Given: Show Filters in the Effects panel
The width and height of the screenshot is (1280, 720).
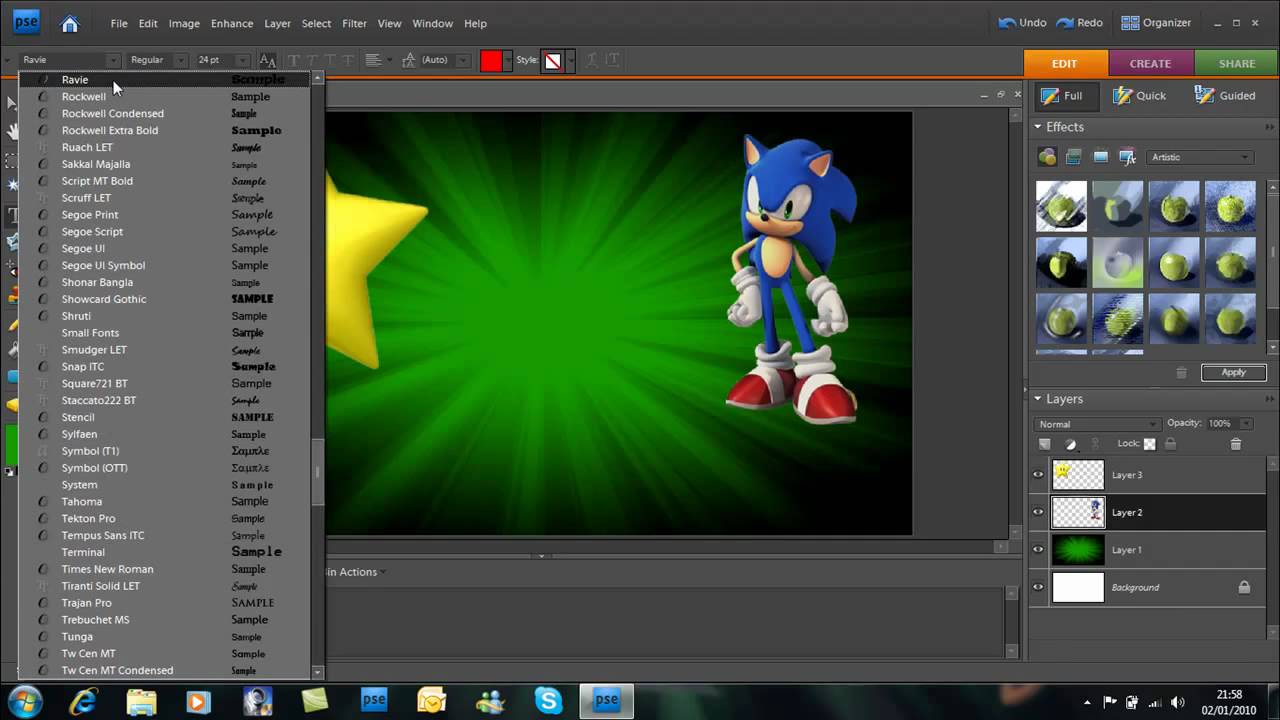Looking at the screenshot, I should point(1047,157).
